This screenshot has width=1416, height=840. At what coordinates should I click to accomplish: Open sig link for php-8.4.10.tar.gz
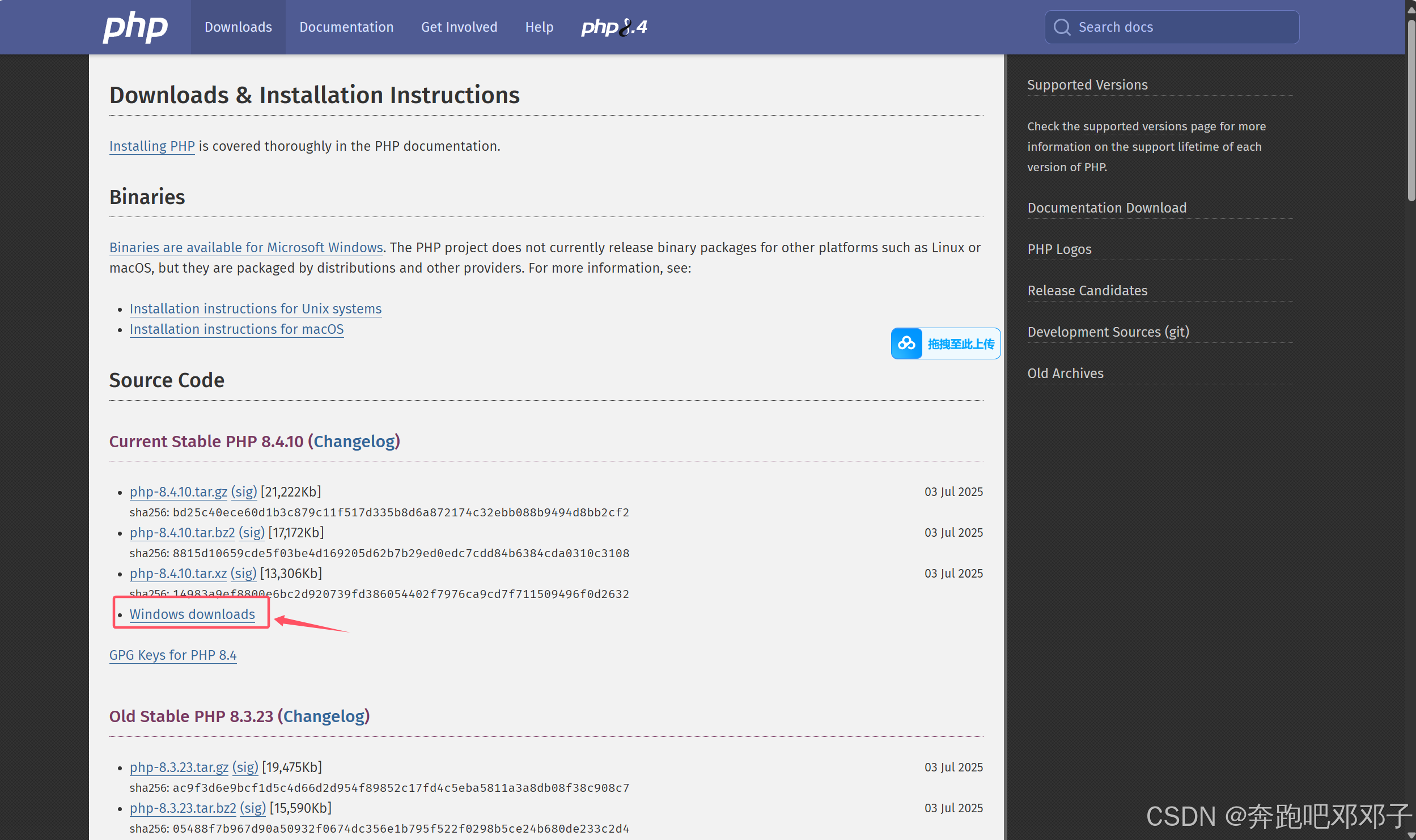tap(244, 492)
